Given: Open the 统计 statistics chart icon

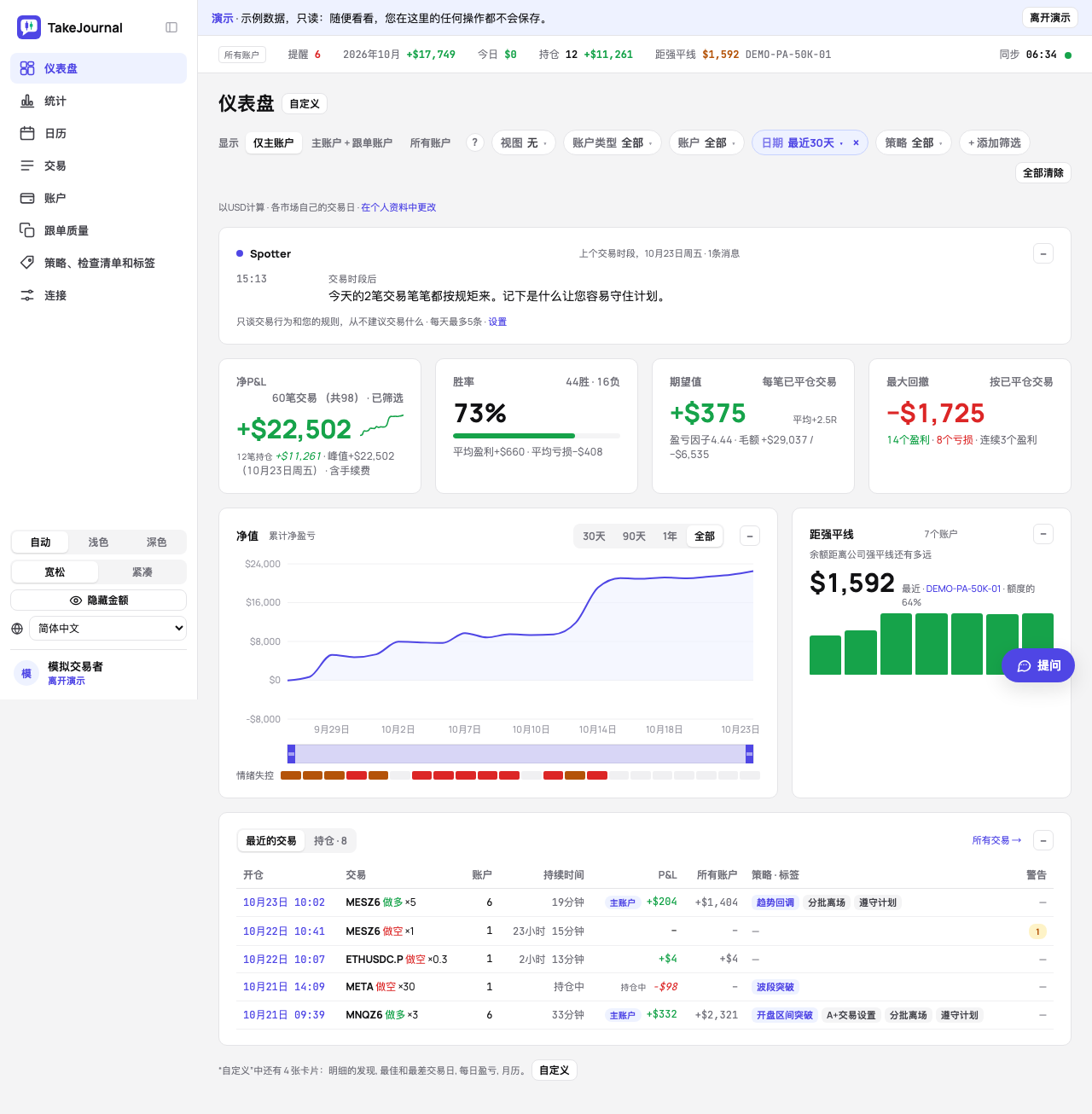Looking at the screenshot, I should (x=27, y=101).
